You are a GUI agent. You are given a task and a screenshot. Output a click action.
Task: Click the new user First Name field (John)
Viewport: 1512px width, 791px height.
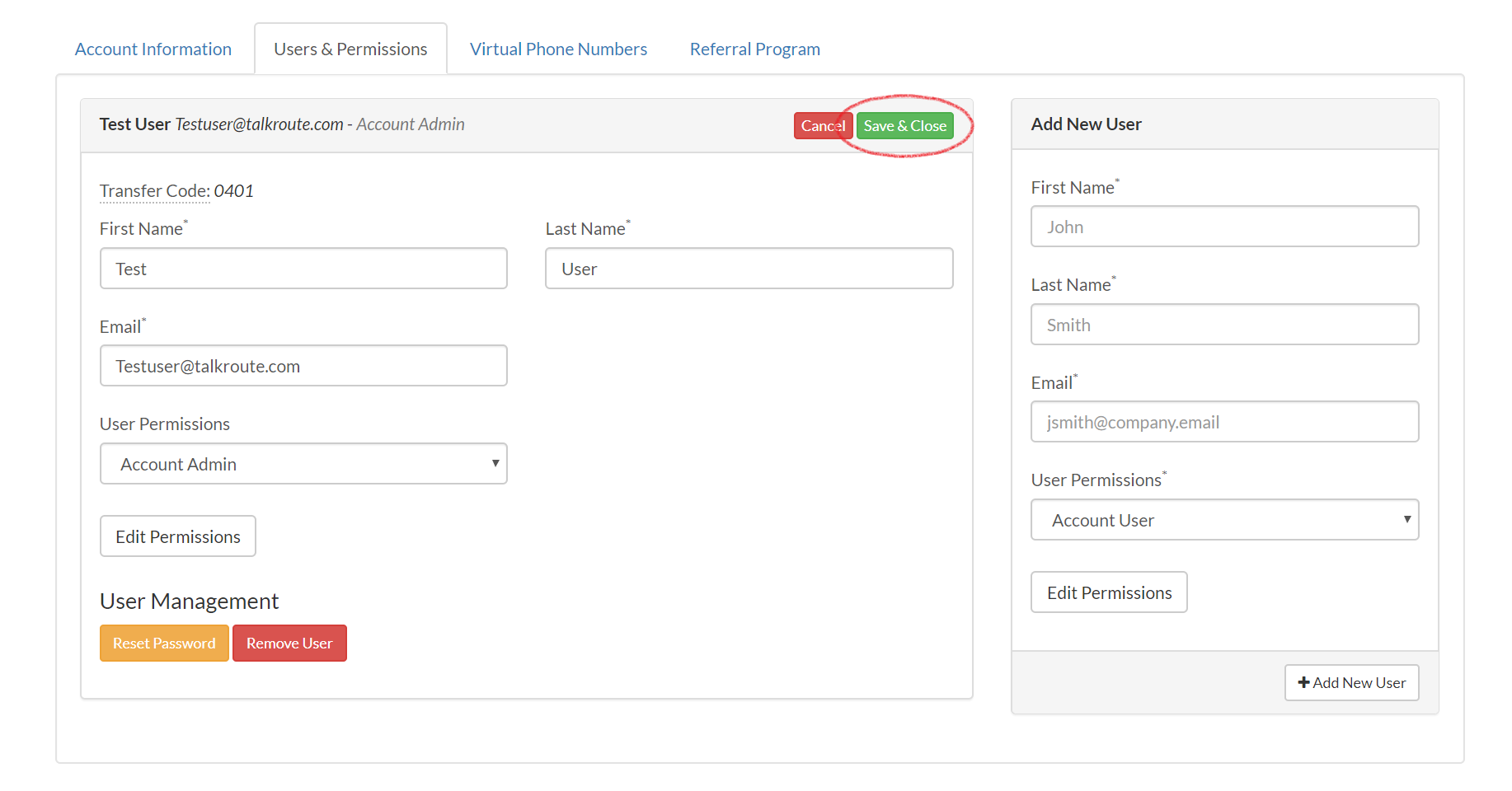tap(1224, 227)
